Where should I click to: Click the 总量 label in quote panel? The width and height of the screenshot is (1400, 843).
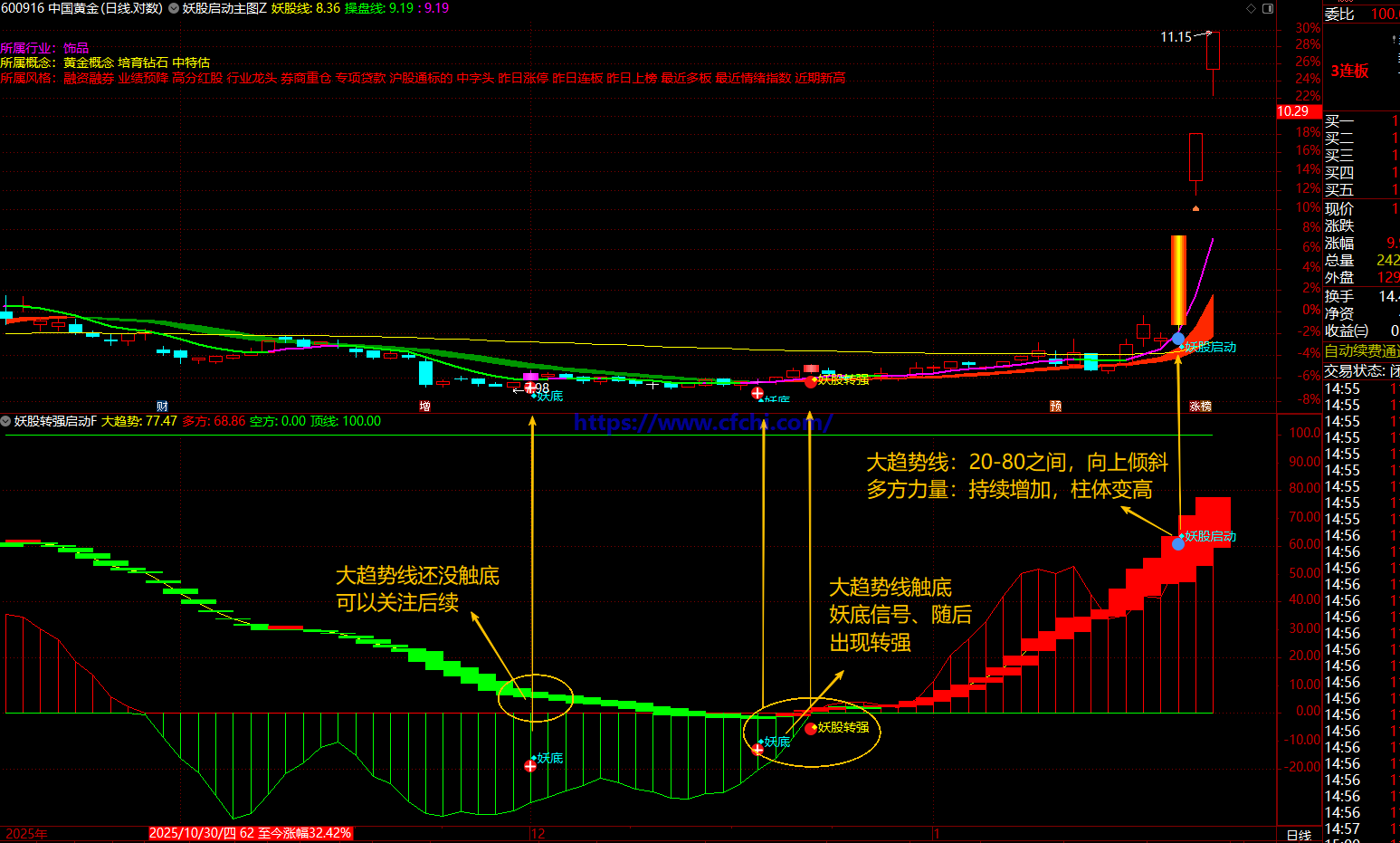(x=1339, y=261)
